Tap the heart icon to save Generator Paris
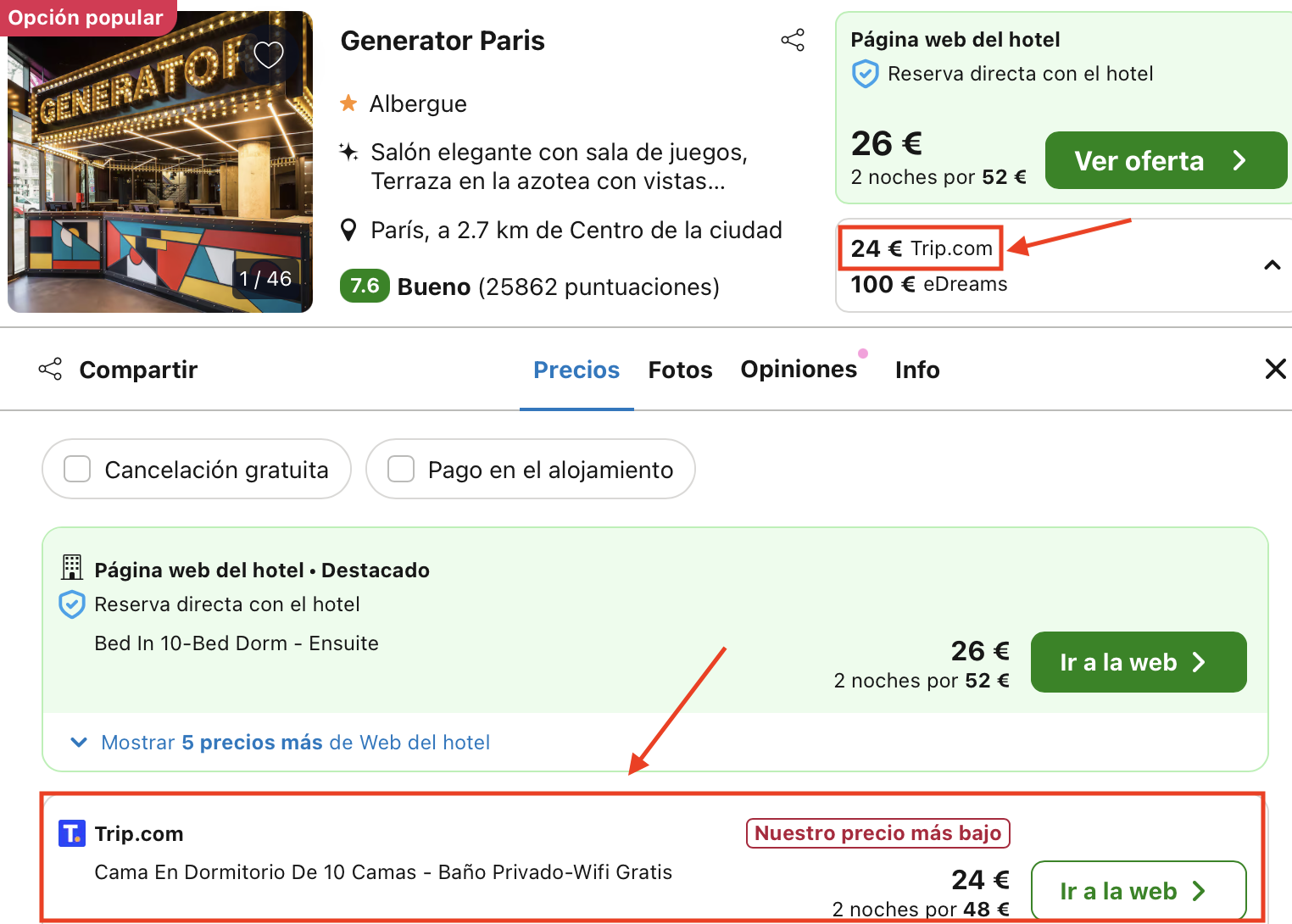The width and height of the screenshot is (1292, 924). click(269, 54)
